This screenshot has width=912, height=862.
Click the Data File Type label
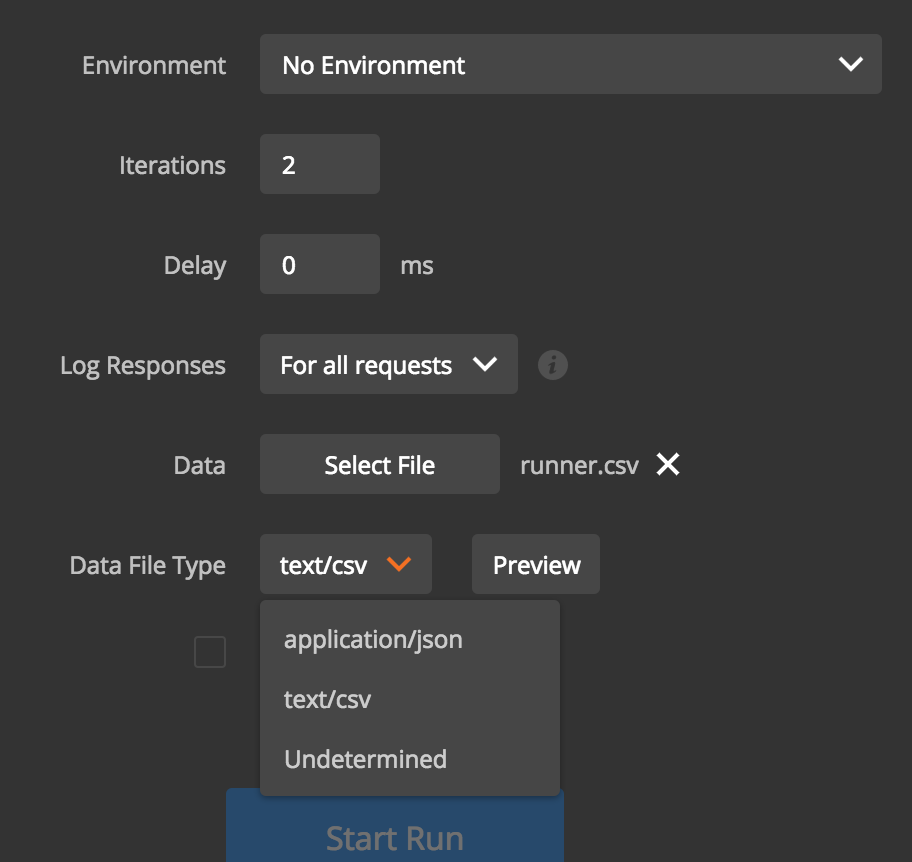(148, 565)
